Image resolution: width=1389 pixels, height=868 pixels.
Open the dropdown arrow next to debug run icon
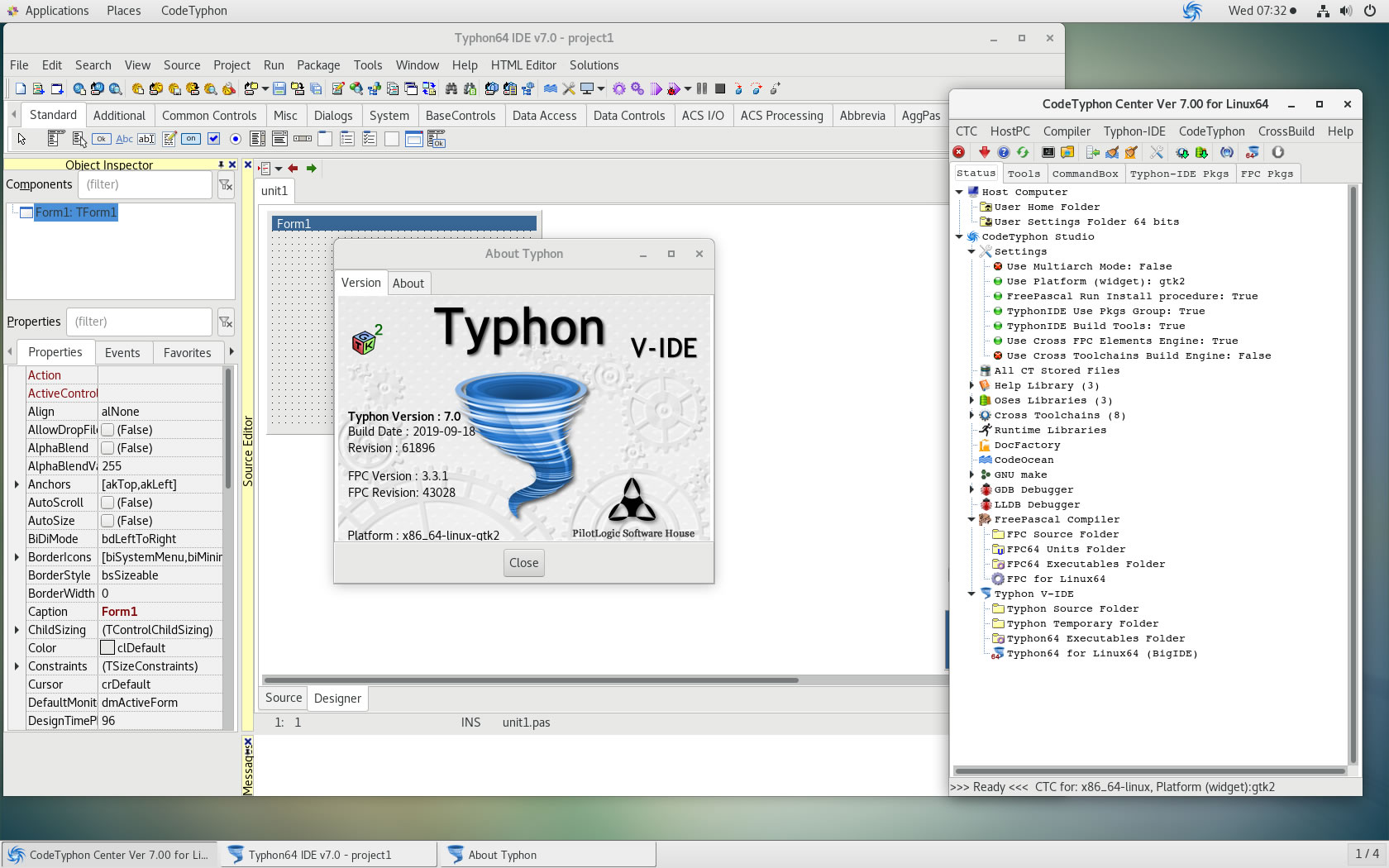(x=688, y=88)
